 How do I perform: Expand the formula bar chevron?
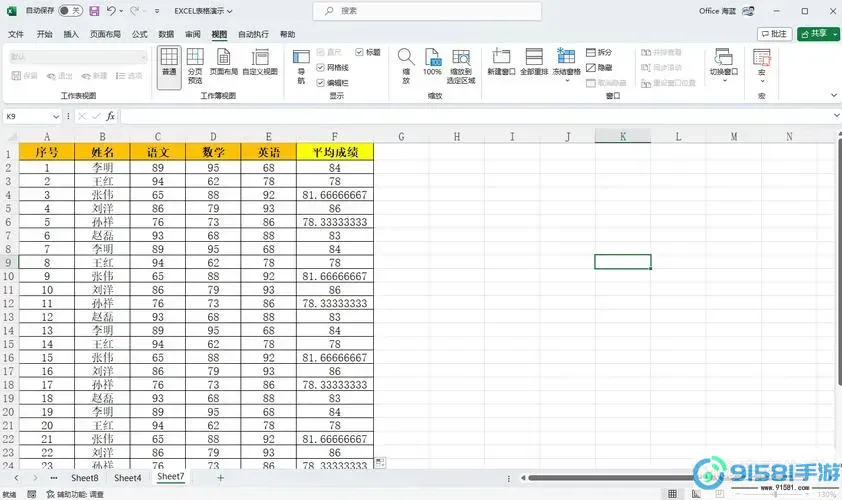point(836,115)
